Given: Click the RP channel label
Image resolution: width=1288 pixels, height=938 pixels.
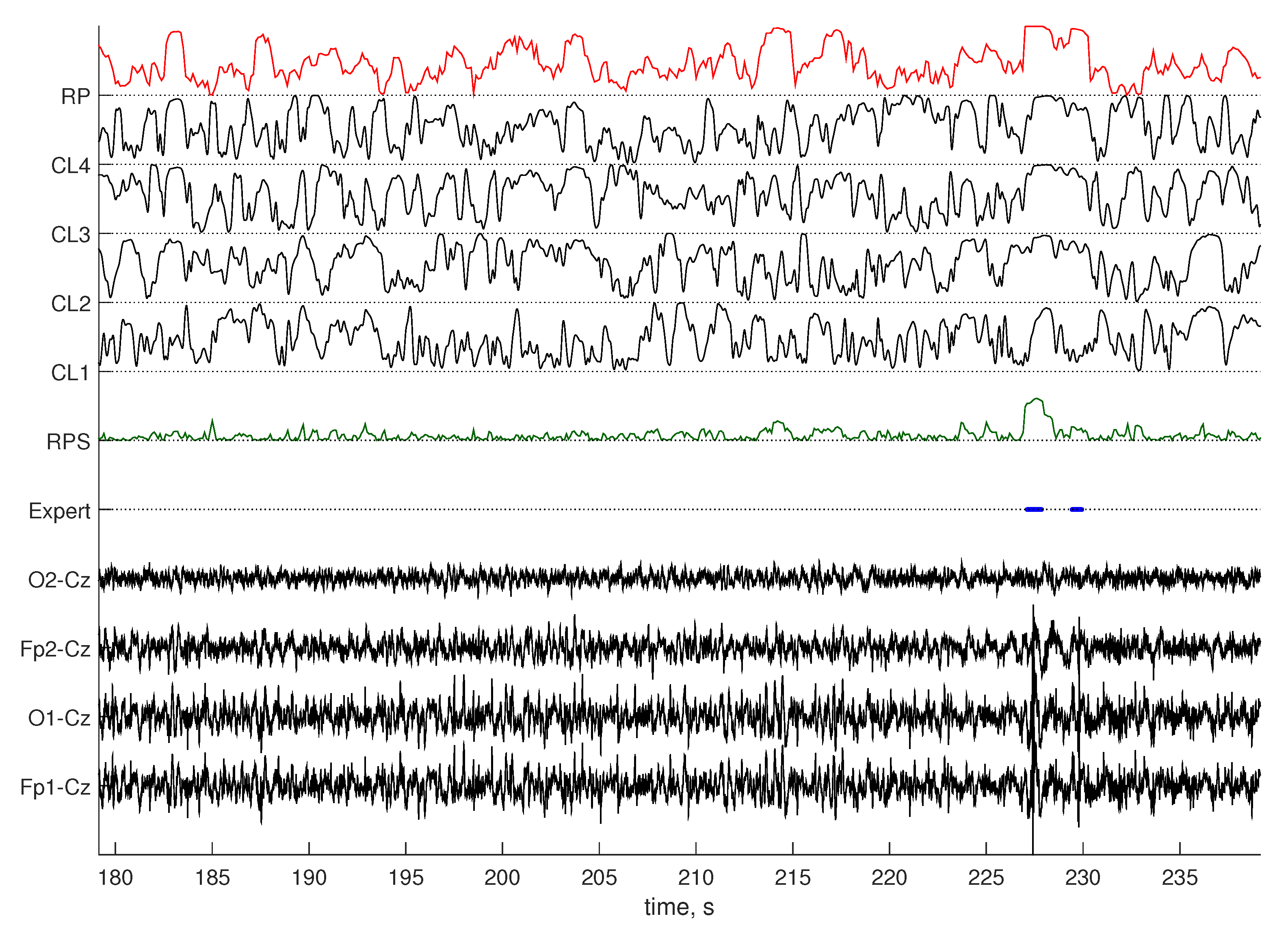Looking at the screenshot, I should 75,97.
